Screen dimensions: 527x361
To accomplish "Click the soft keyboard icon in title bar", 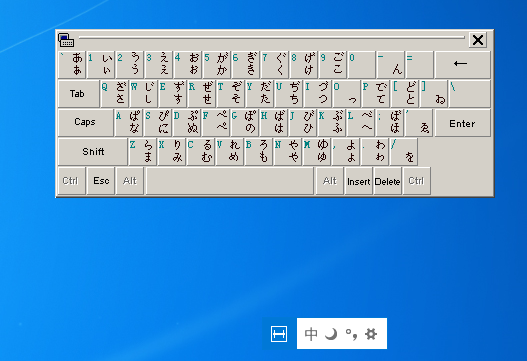I will [66, 40].
